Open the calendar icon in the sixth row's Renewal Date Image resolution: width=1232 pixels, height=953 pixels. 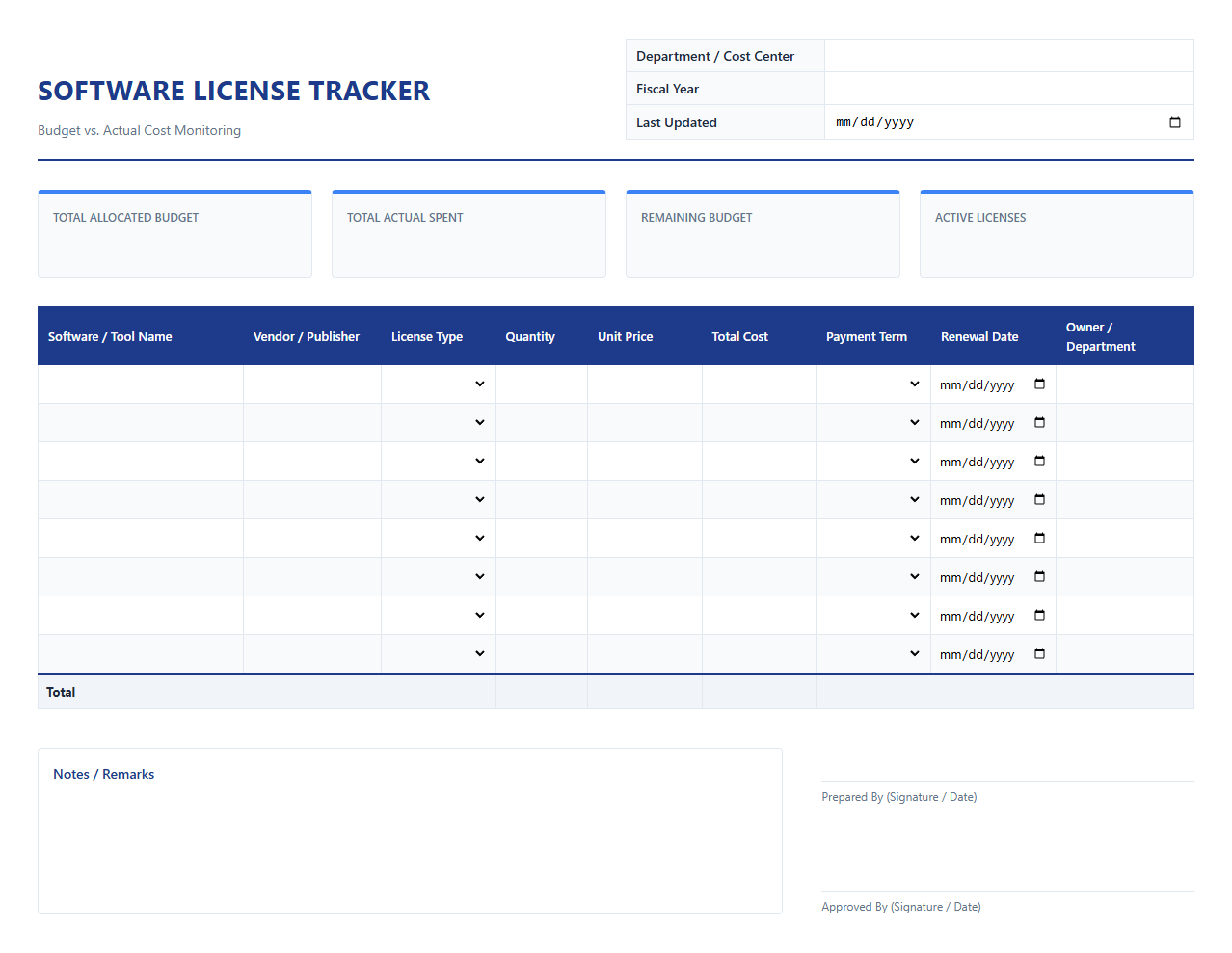tap(1039, 577)
